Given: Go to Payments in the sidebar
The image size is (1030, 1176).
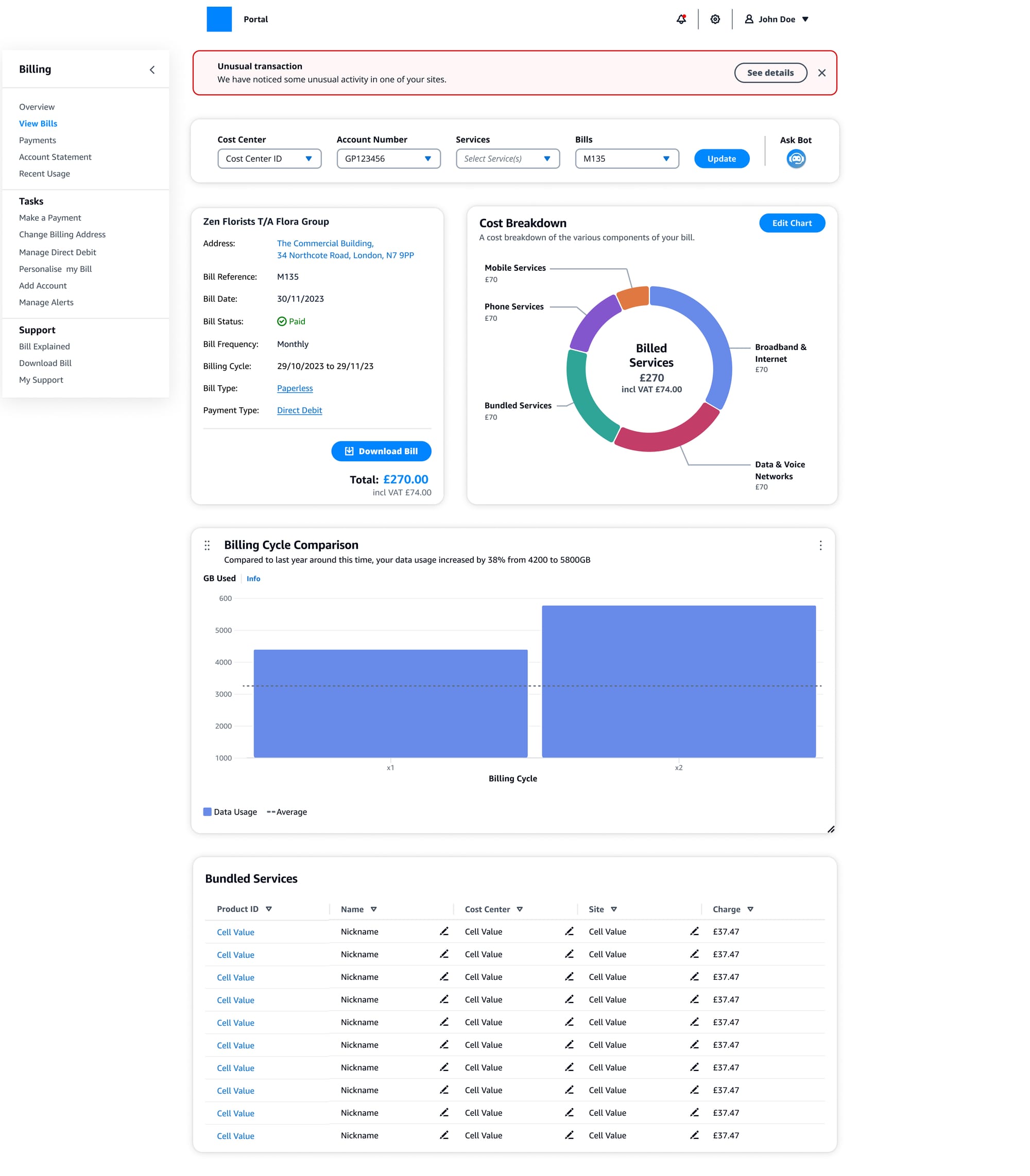Looking at the screenshot, I should pyautogui.click(x=38, y=140).
